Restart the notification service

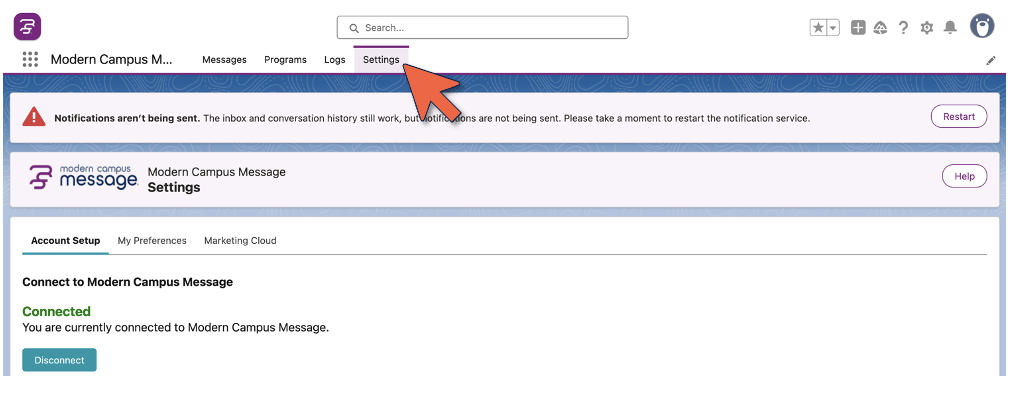tap(958, 117)
